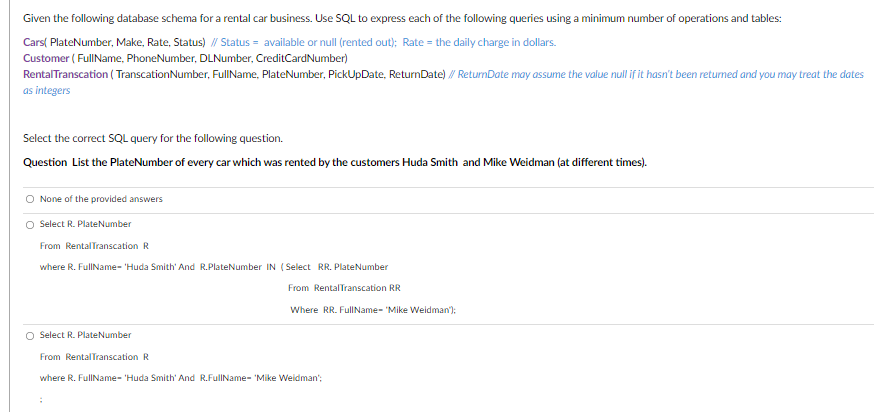Click the "as integers" italic text
The image size is (880, 412).
pyautogui.click(x=47, y=90)
